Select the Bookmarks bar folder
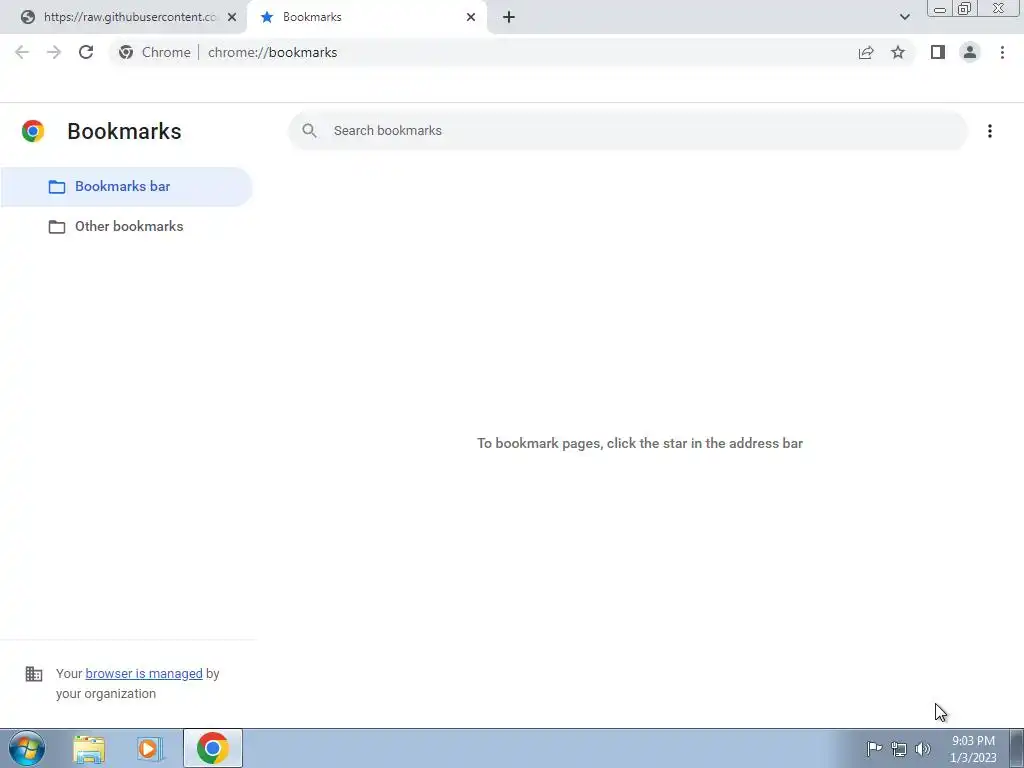Image resolution: width=1024 pixels, height=768 pixels. point(127,187)
